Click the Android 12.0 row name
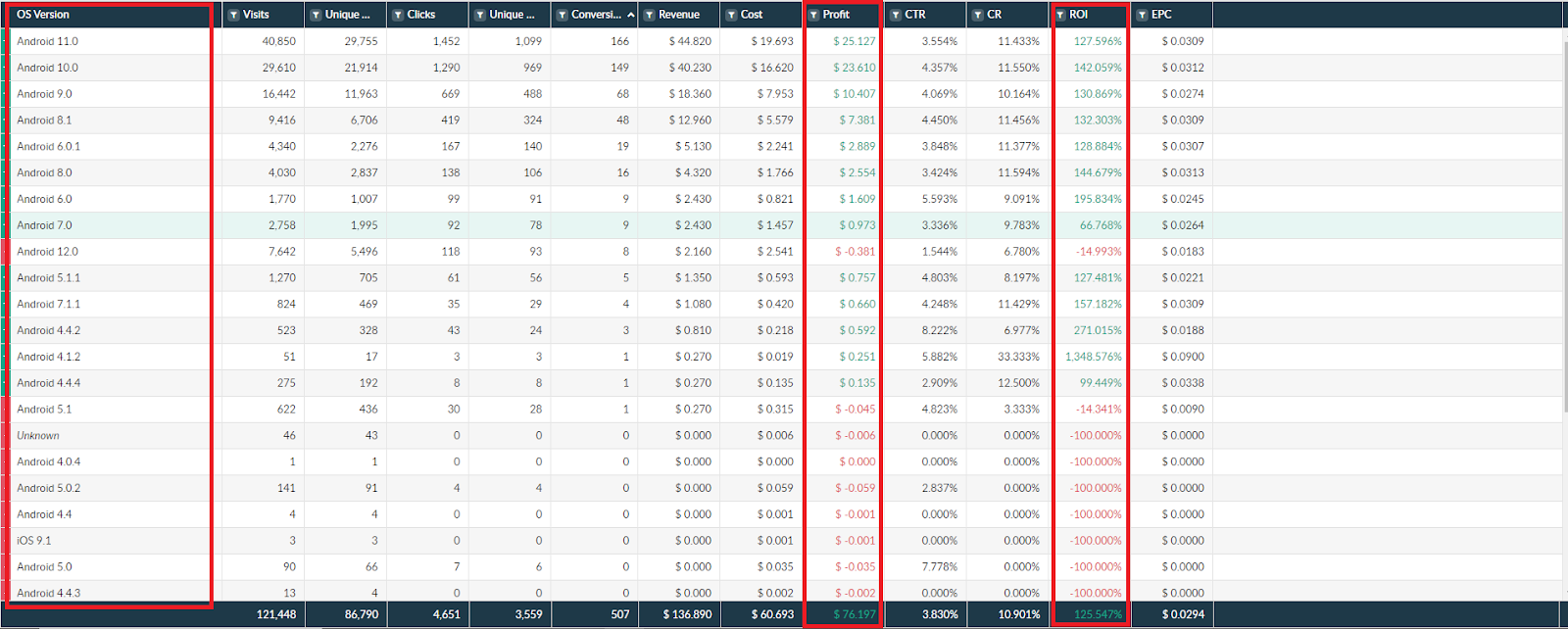Screen dimensions: 1568x629 47,252
